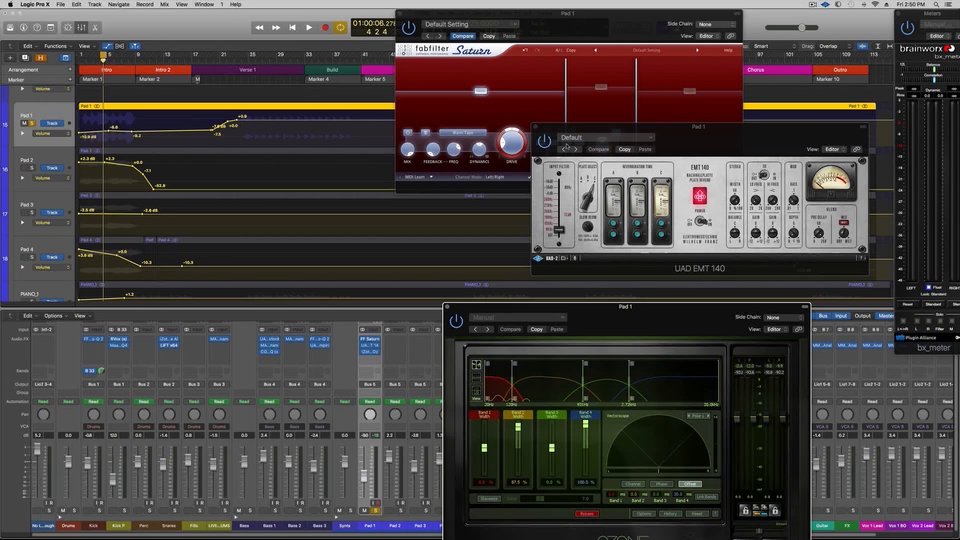Viewport: 960px width, 540px height.
Task: Open the Navigate menu
Action: (x=119, y=4)
